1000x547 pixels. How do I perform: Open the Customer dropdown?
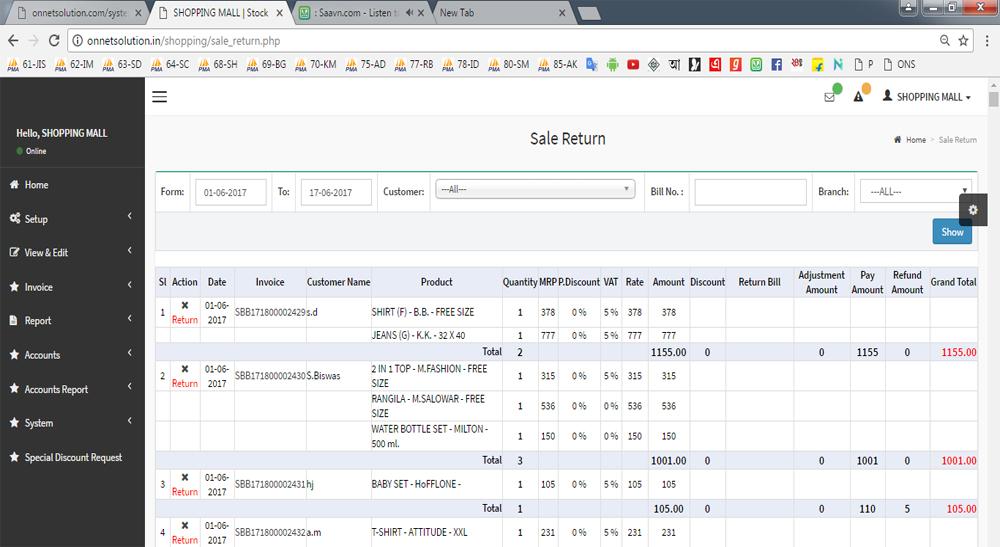535,189
